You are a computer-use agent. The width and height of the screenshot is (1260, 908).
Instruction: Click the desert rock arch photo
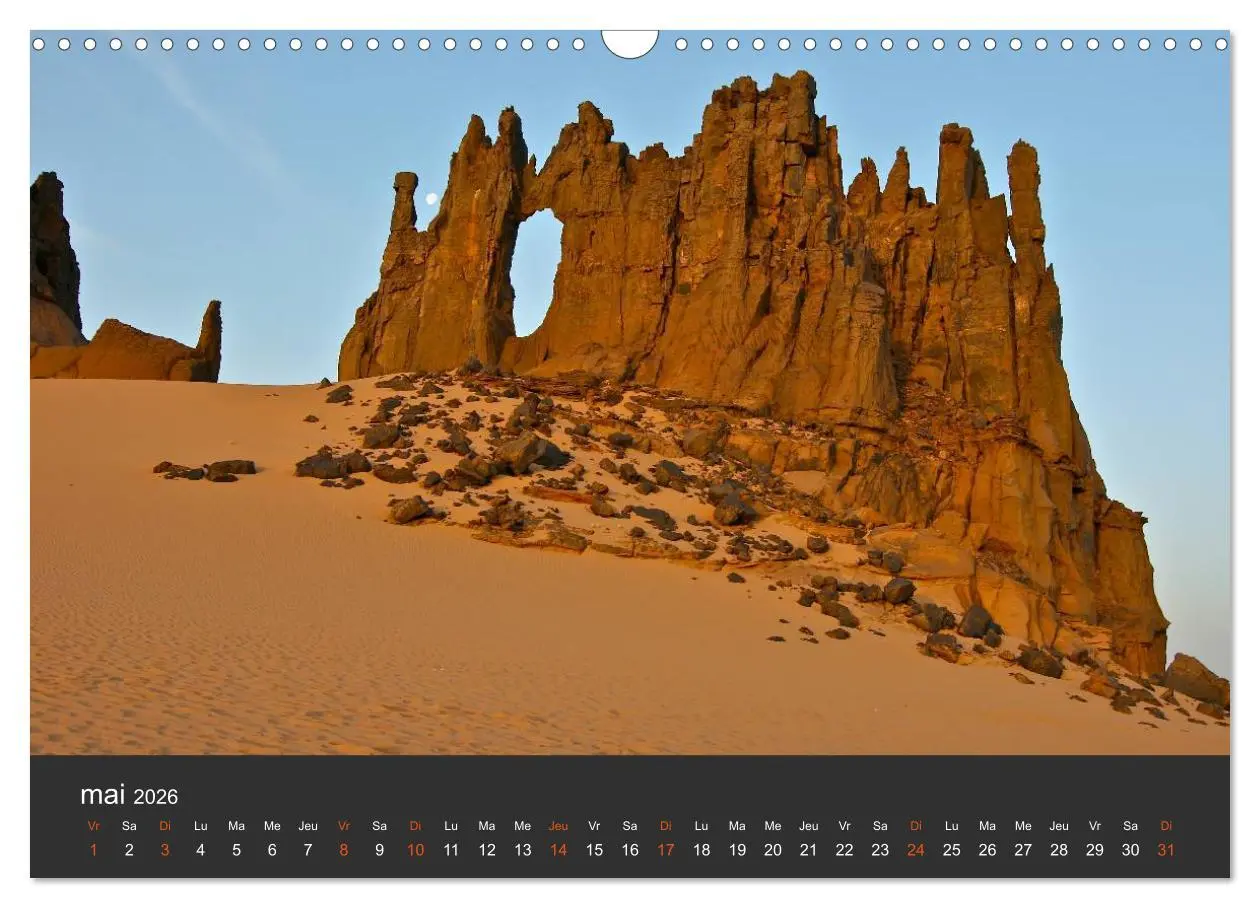pyautogui.click(x=630, y=392)
